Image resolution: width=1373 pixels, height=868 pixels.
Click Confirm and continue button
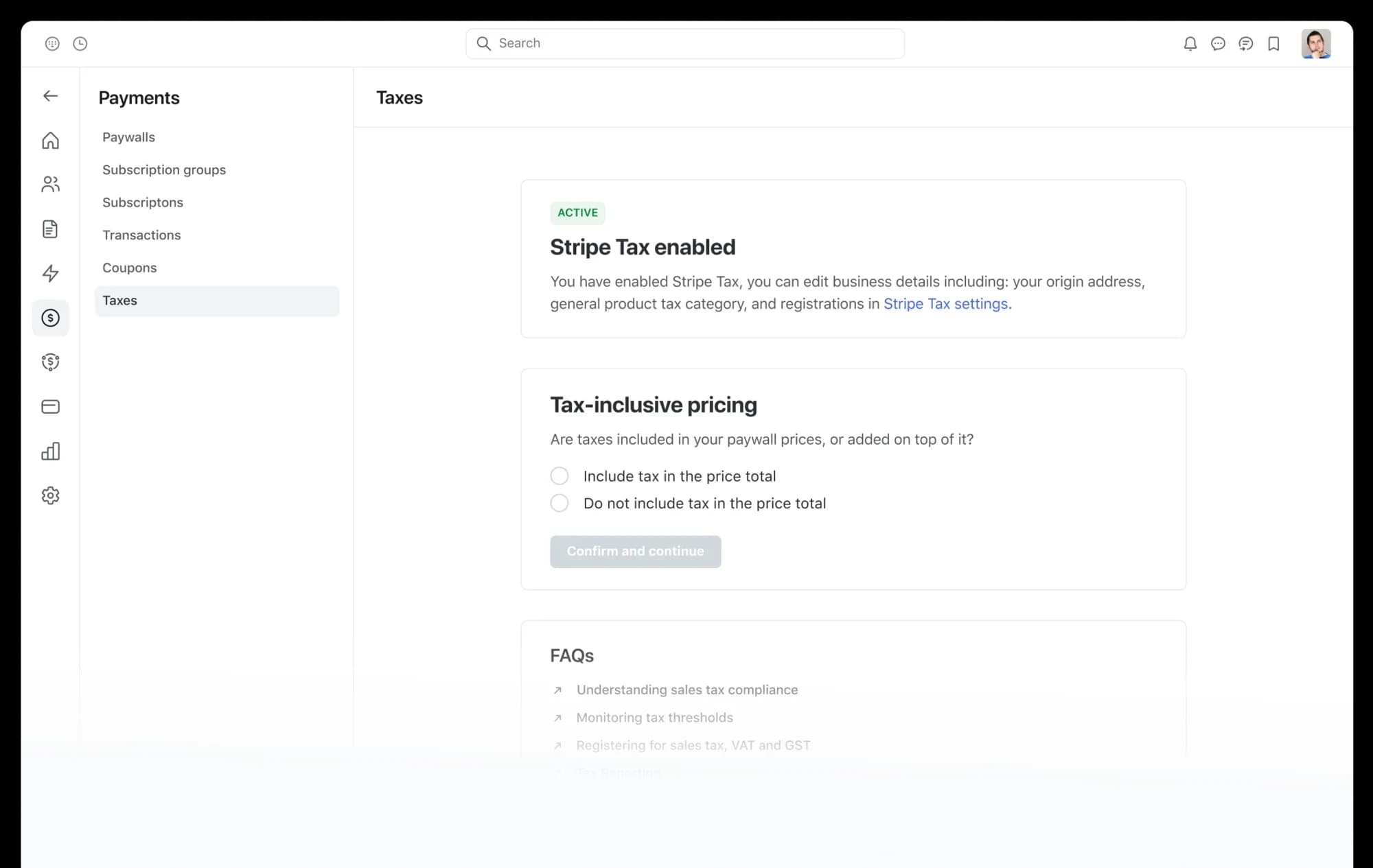pyautogui.click(x=635, y=552)
